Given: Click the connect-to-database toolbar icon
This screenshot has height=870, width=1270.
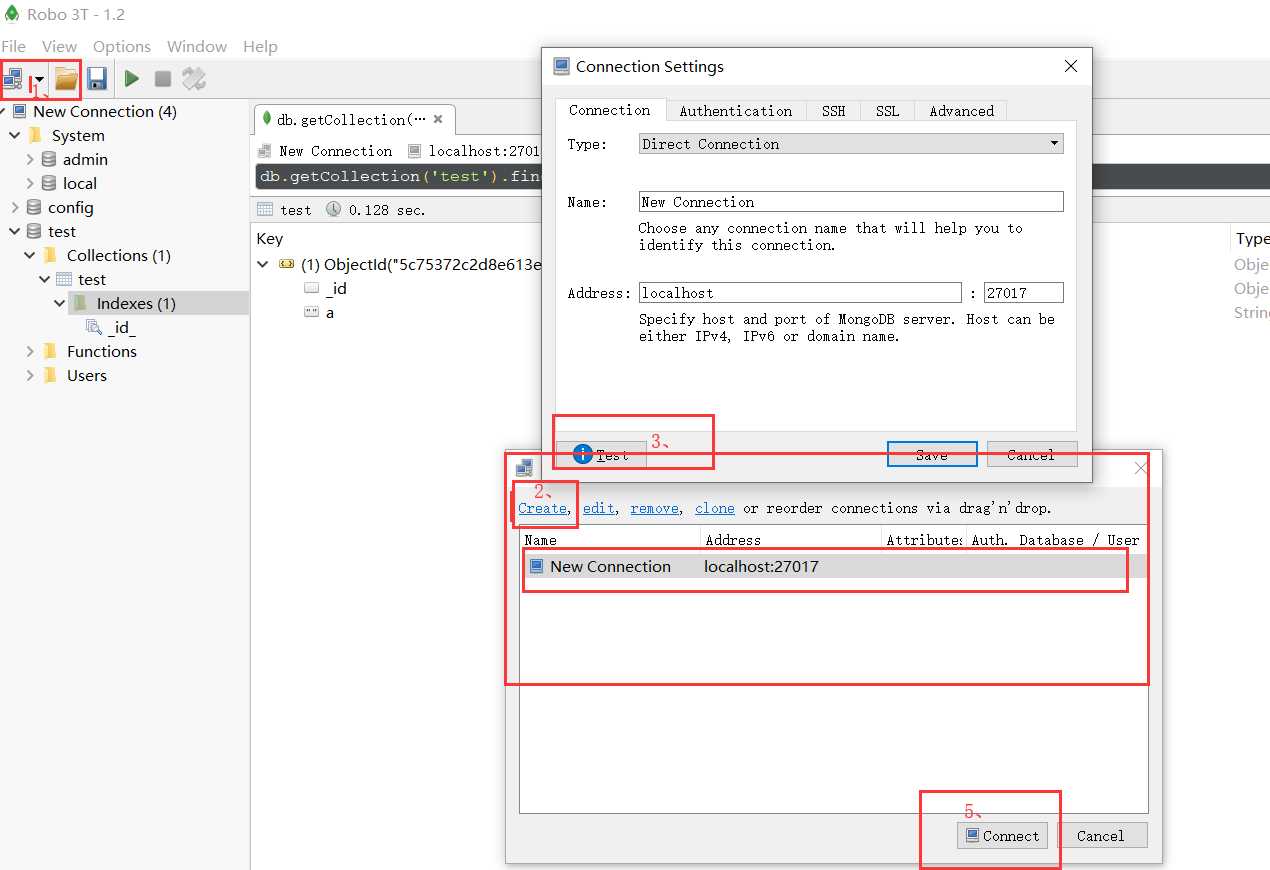Looking at the screenshot, I should coord(14,78).
